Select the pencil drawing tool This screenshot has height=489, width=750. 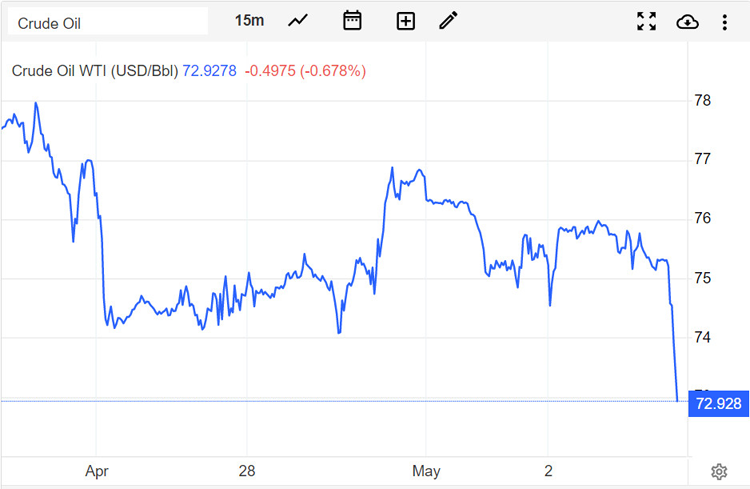coord(448,21)
